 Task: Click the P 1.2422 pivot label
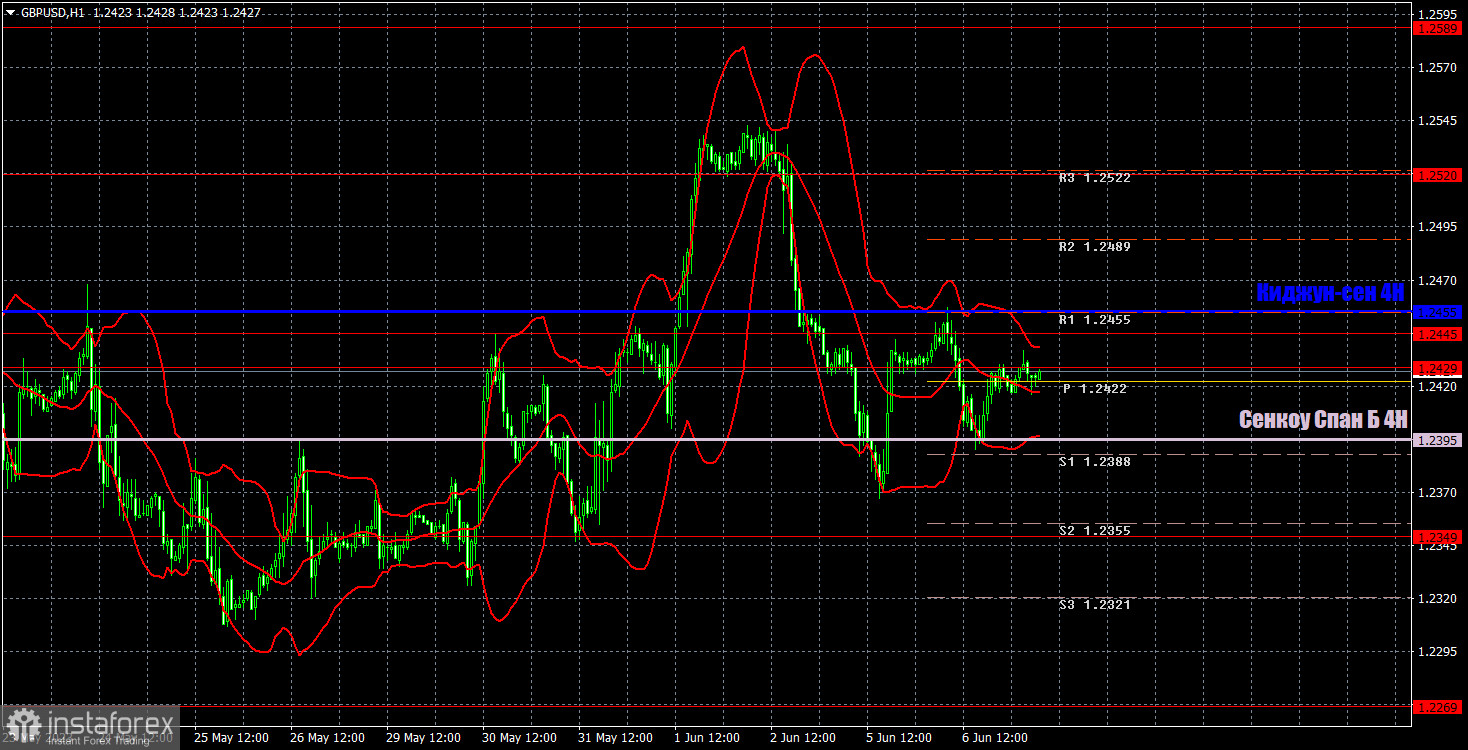pyautogui.click(x=1094, y=389)
